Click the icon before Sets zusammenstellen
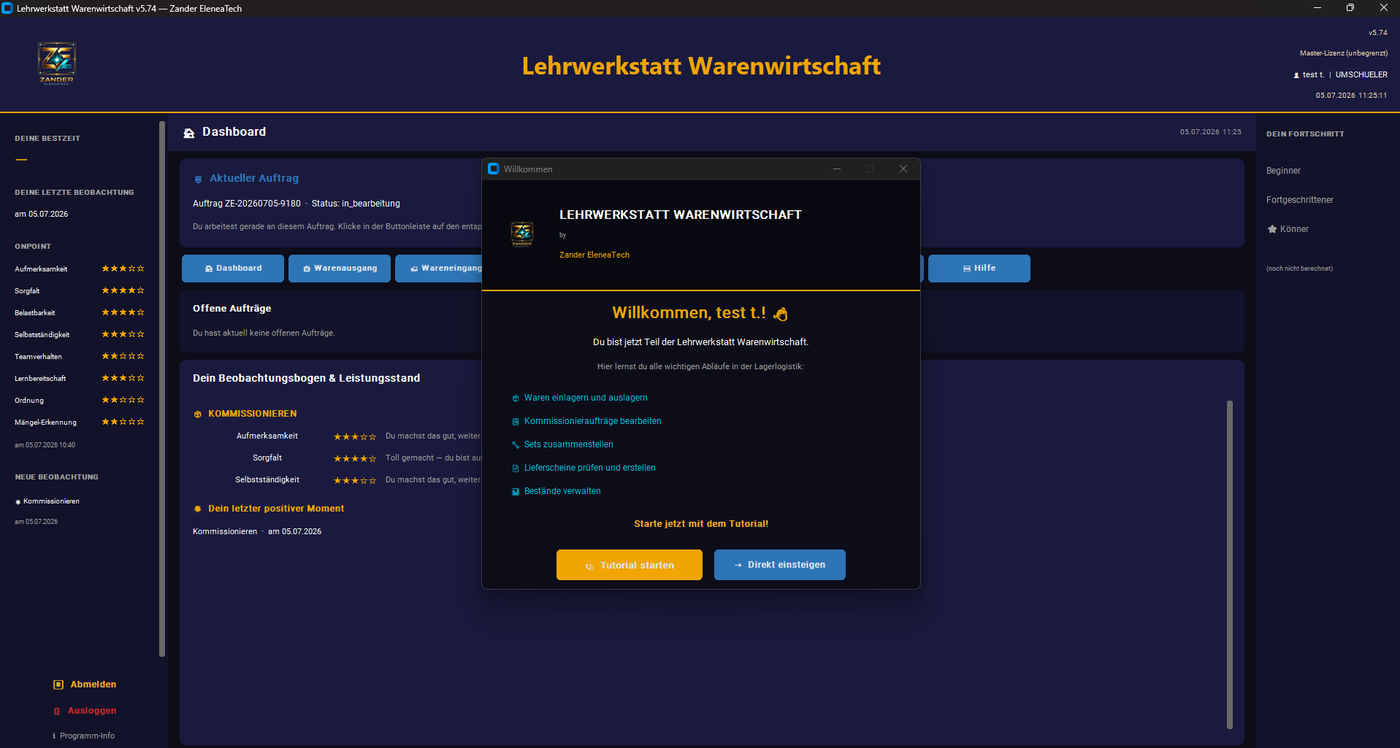 (x=515, y=445)
